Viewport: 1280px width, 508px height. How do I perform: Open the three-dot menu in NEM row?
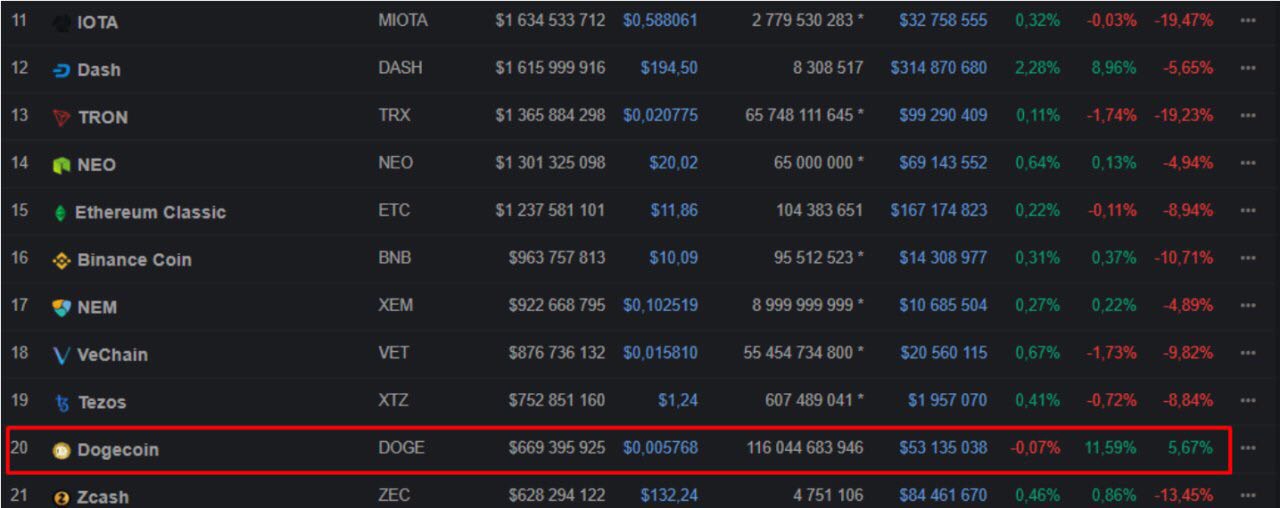1247,305
